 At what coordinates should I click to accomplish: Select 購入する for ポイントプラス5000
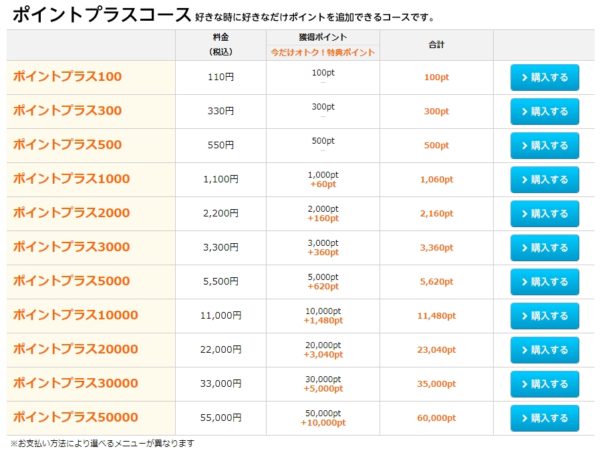[544, 281]
